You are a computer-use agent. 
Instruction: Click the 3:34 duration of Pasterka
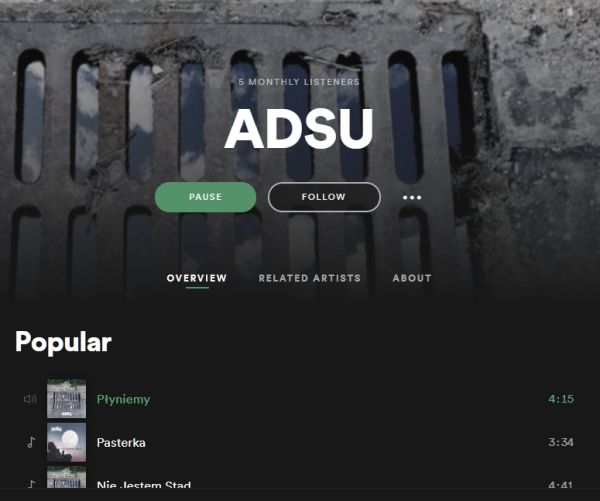pos(561,442)
